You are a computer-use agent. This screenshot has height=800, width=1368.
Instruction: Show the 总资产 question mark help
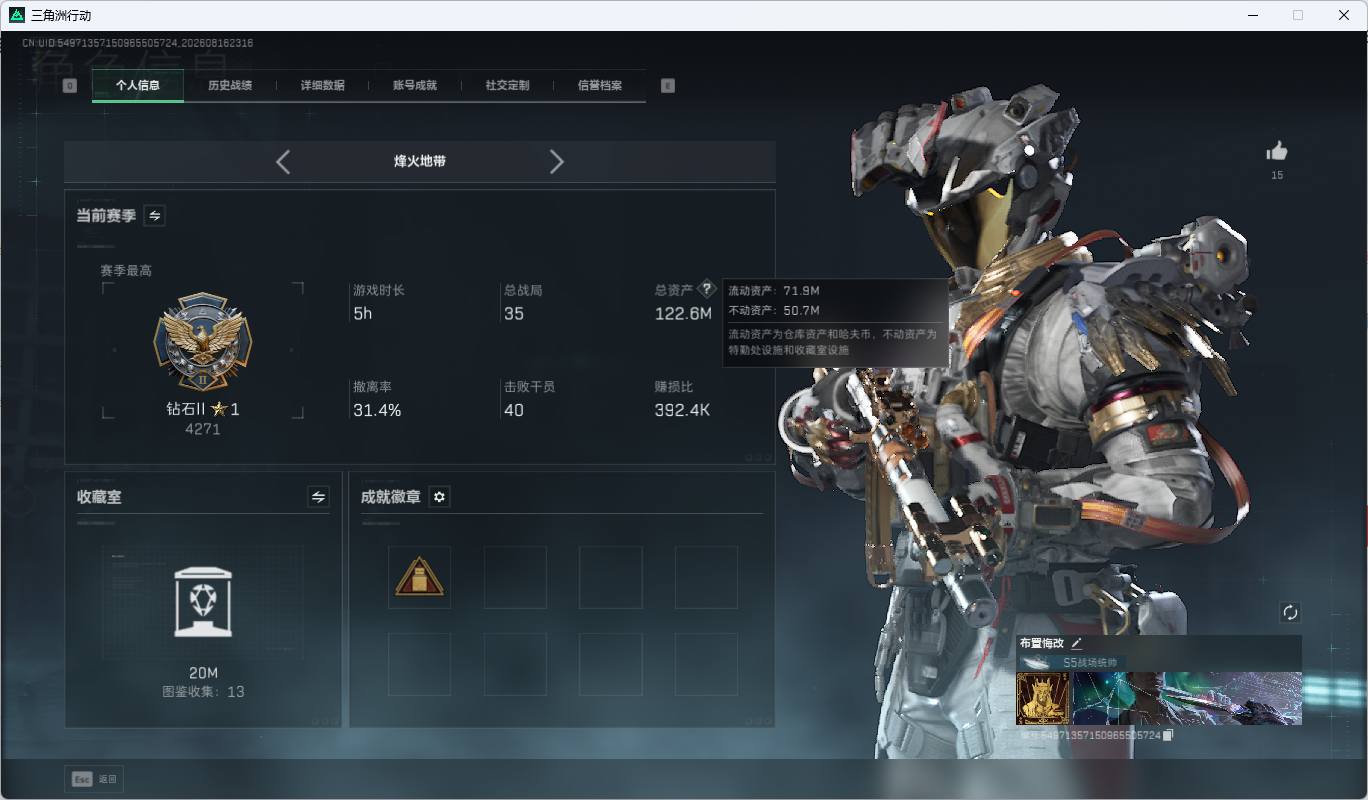pos(707,289)
